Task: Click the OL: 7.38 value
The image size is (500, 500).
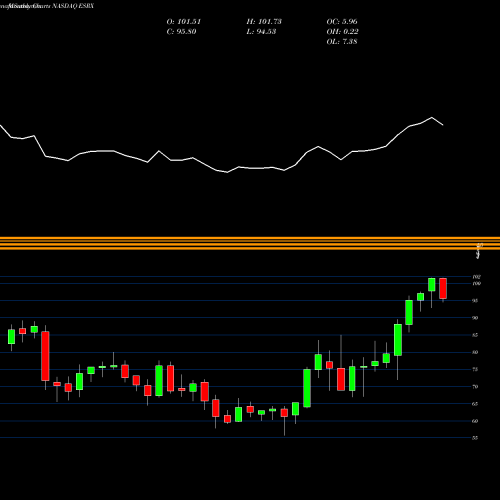Action: click(342, 42)
